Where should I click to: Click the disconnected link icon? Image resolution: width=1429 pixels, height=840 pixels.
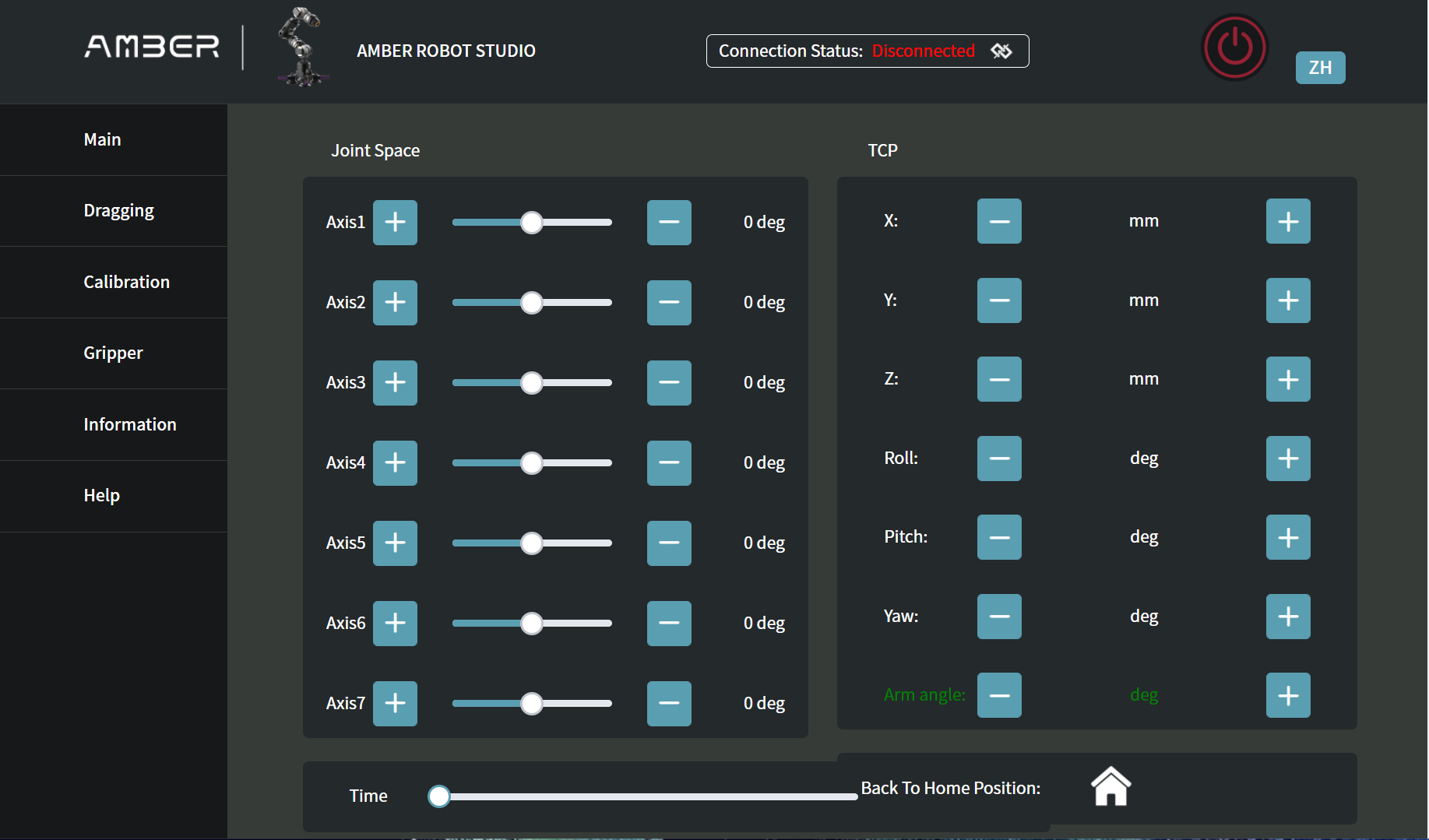coord(1001,51)
